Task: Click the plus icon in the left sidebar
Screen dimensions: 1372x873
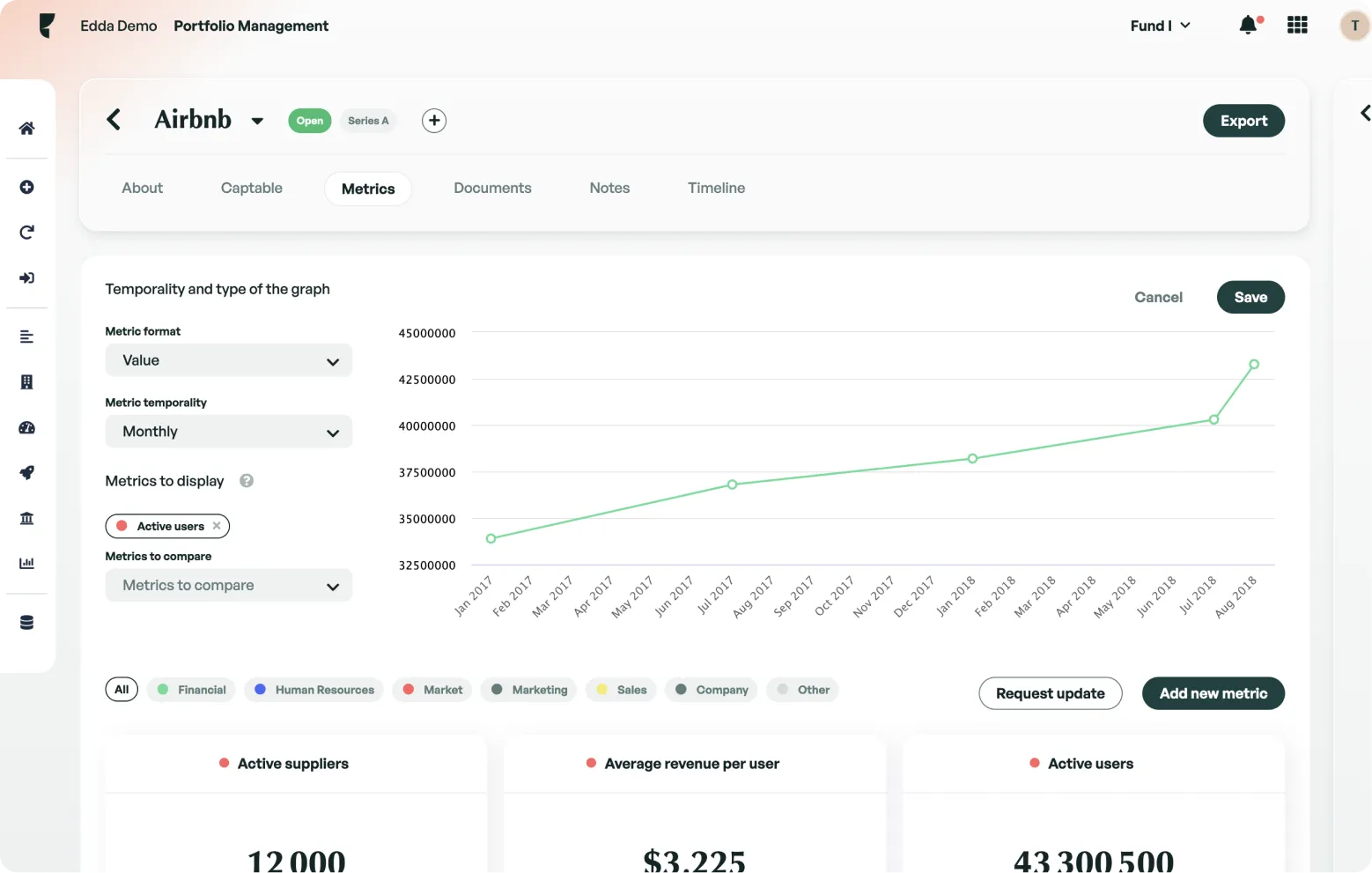Action: (26, 187)
